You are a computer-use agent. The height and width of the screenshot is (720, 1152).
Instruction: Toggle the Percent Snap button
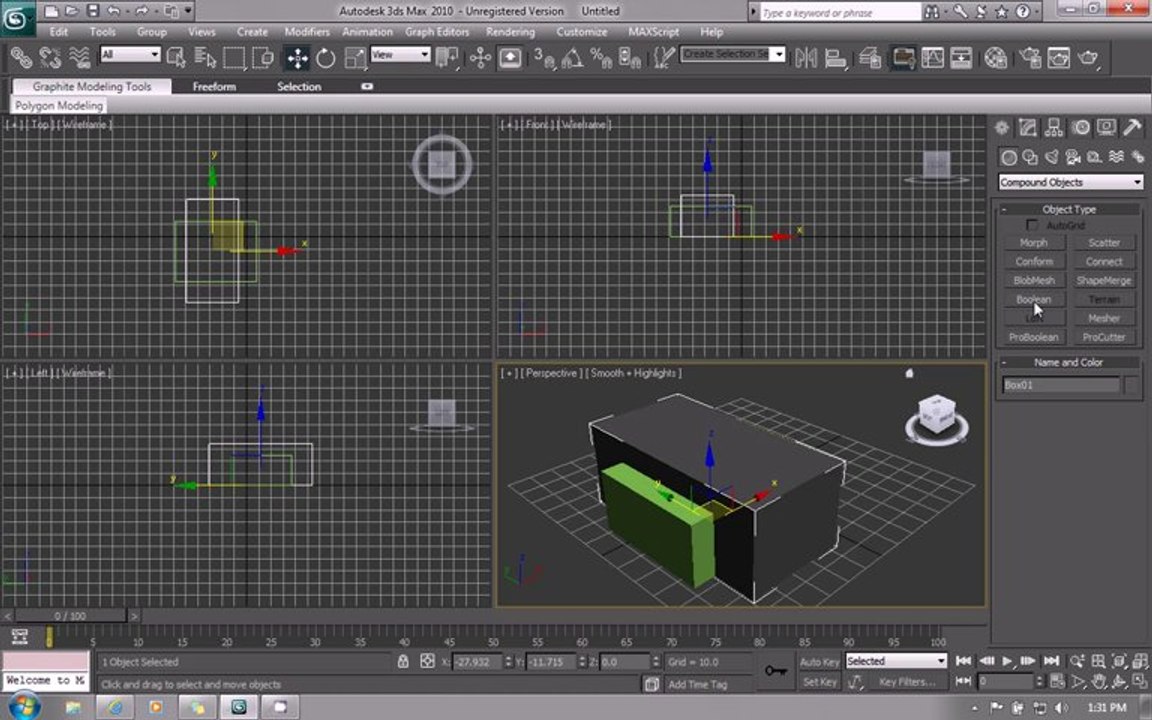click(x=600, y=57)
